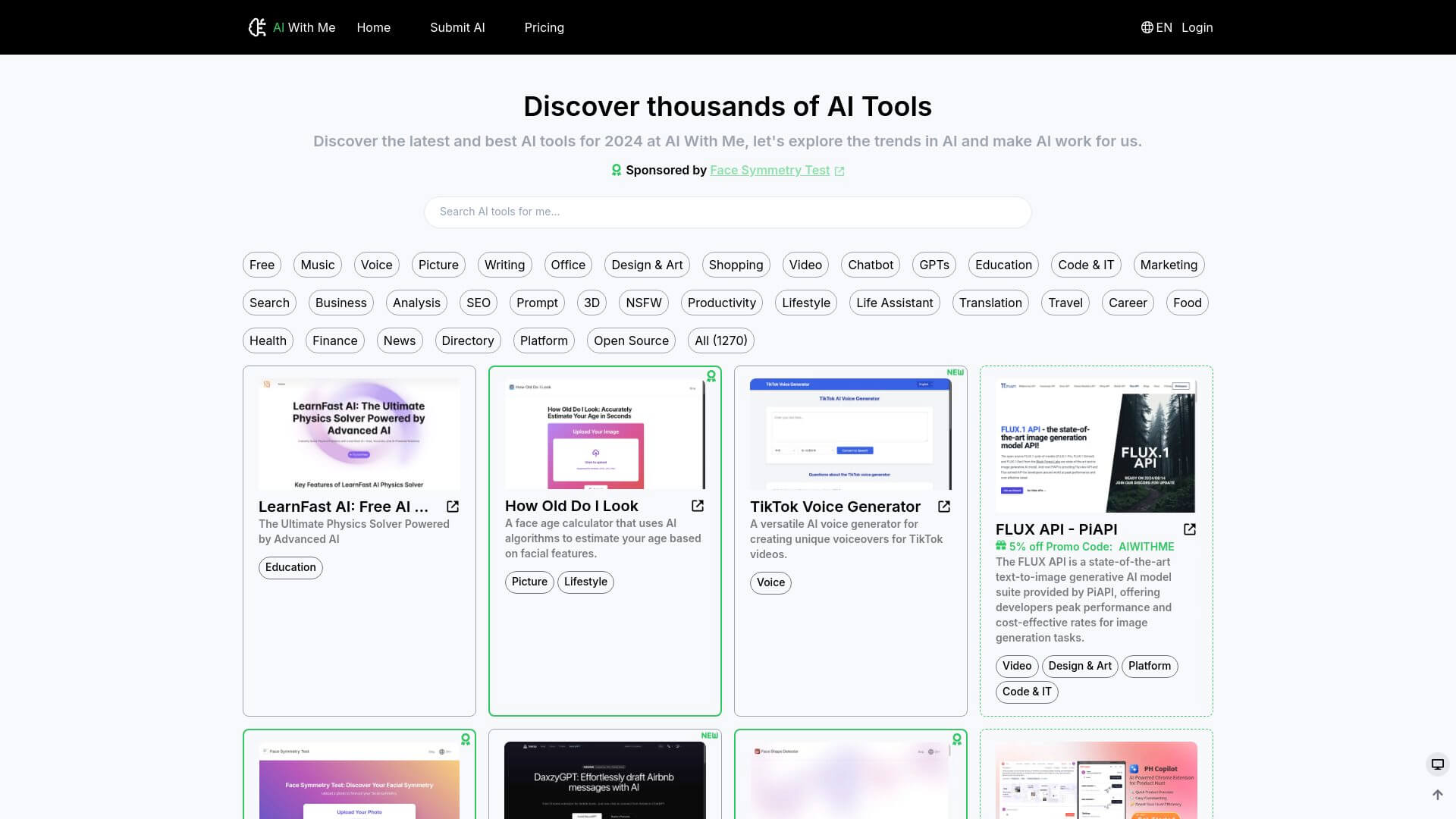Click the external link icon on How Old Do I Look
The height and width of the screenshot is (819, 1456).
click(x=698, y=505)
